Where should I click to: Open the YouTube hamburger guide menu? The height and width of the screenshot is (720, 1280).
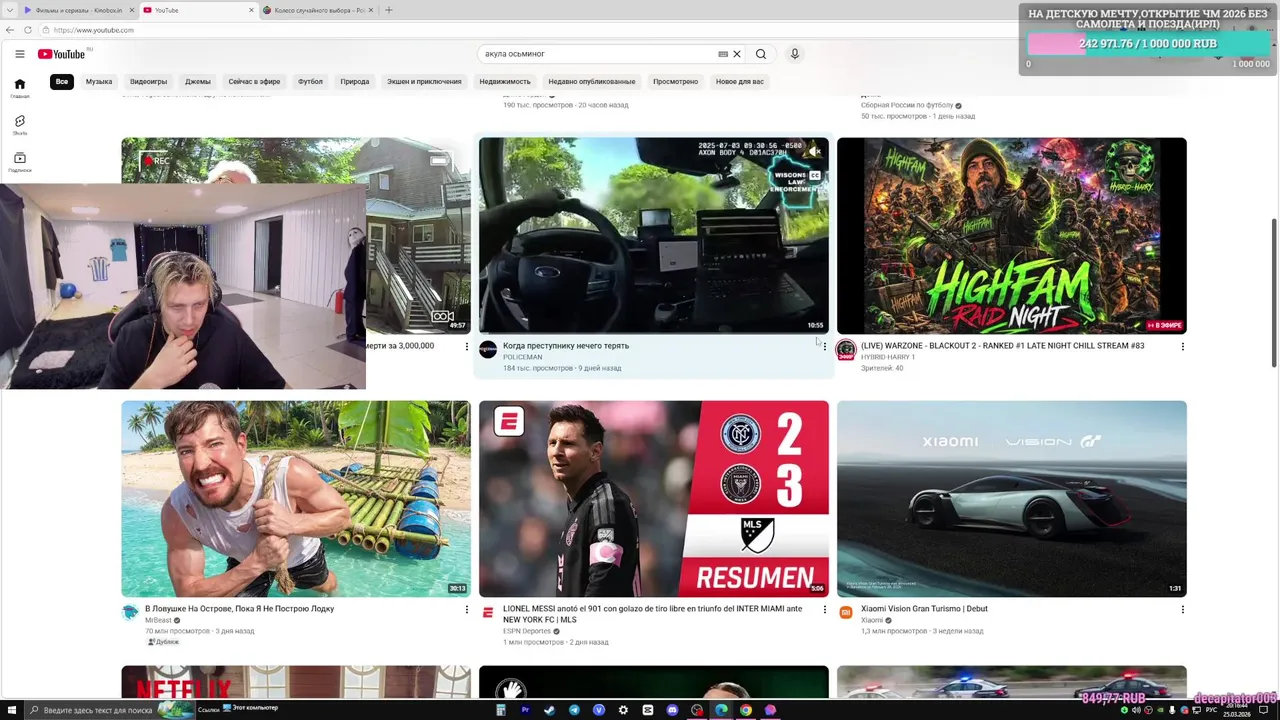19,54
